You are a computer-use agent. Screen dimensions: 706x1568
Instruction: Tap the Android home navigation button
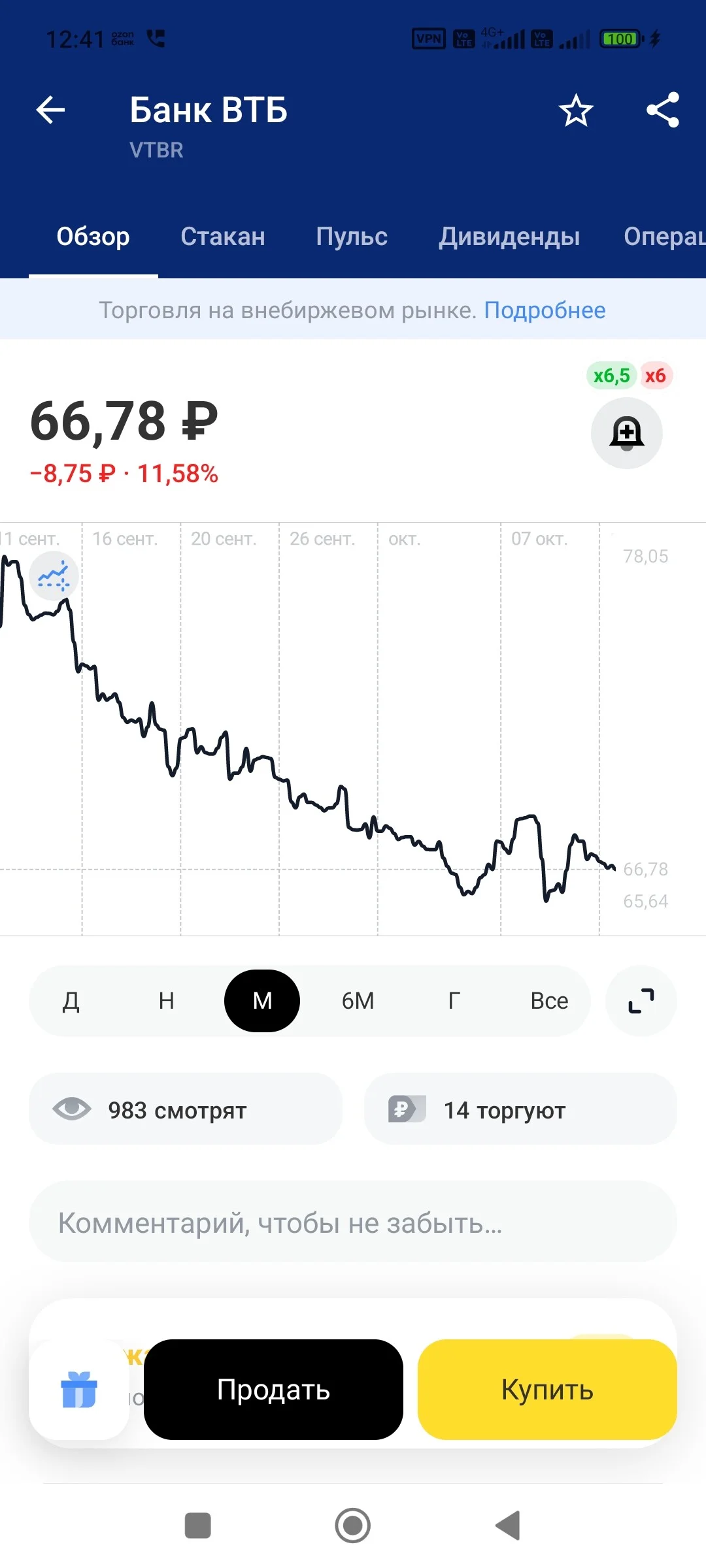click(x=353, y=1526)
